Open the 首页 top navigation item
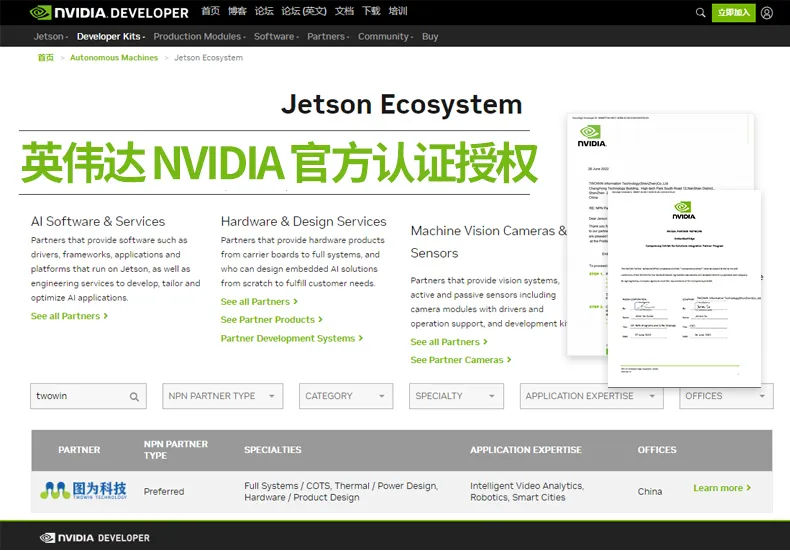Screen dimensions: 790x551 pyautogui.click(x=211, y=11)
